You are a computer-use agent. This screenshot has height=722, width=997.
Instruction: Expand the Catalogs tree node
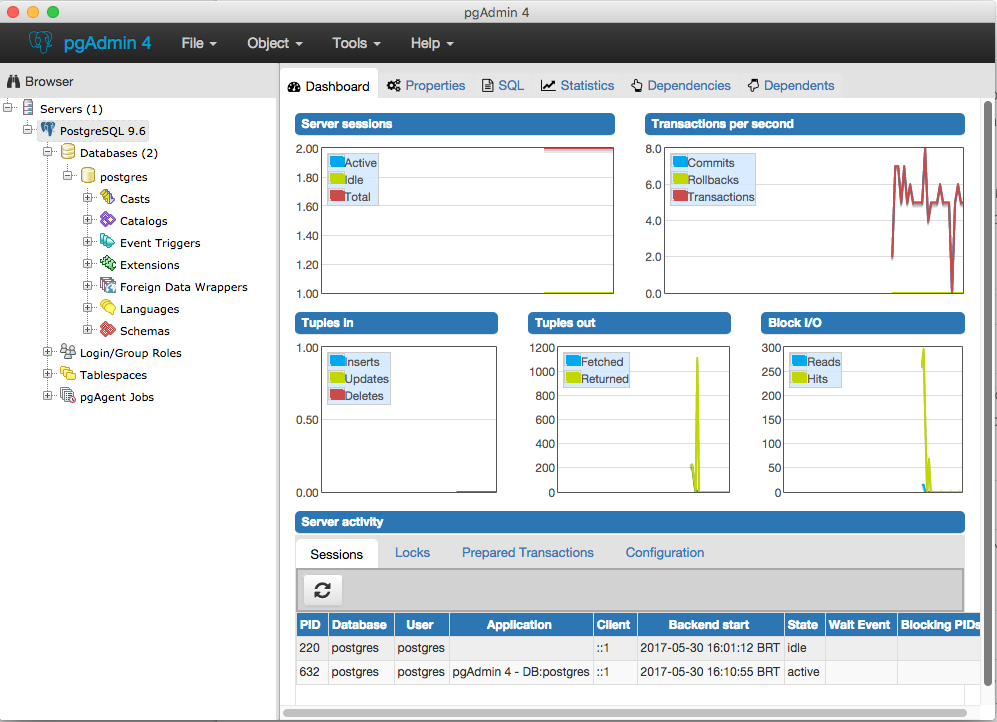pos(88,220)
